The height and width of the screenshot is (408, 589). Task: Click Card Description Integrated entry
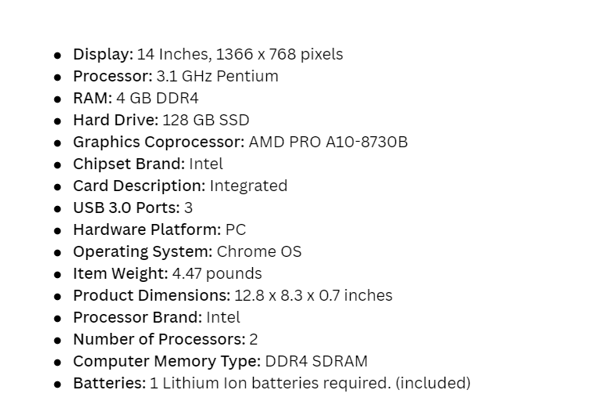pos(180,186)
